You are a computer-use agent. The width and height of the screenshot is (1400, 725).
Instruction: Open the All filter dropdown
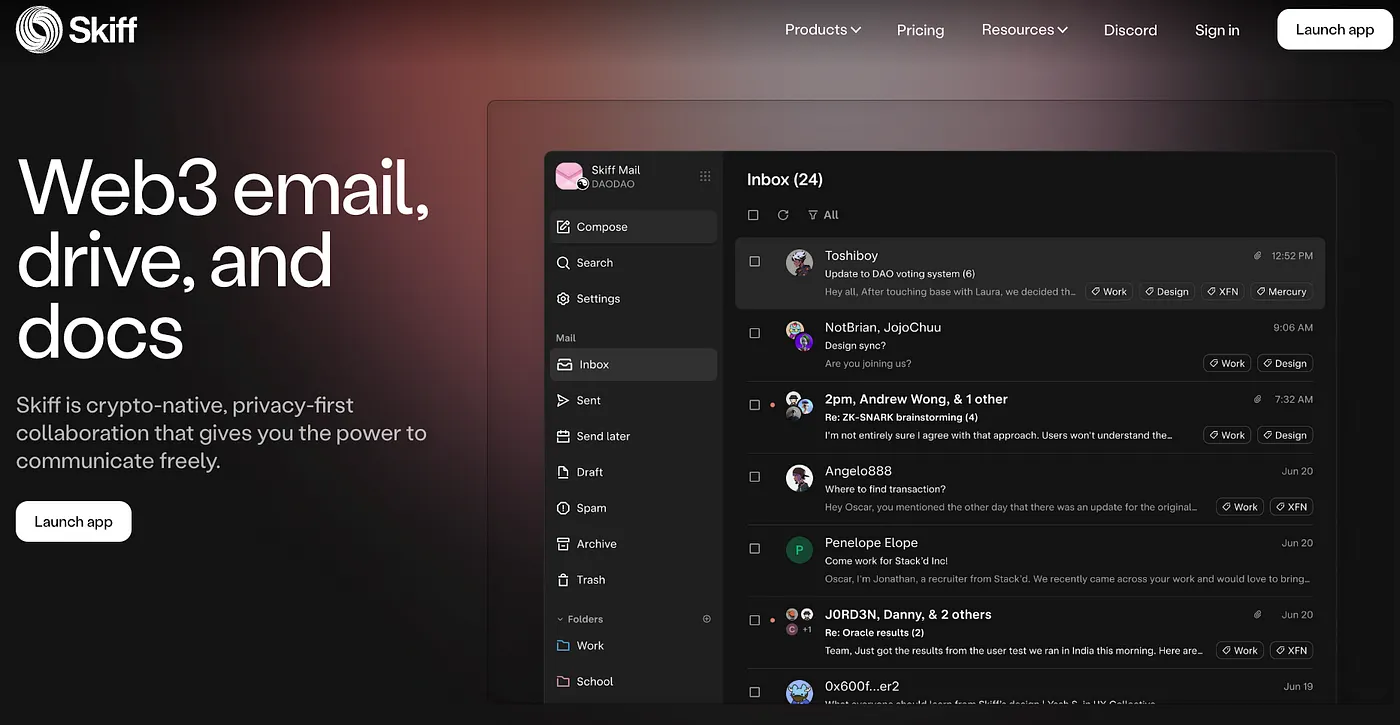823,215
